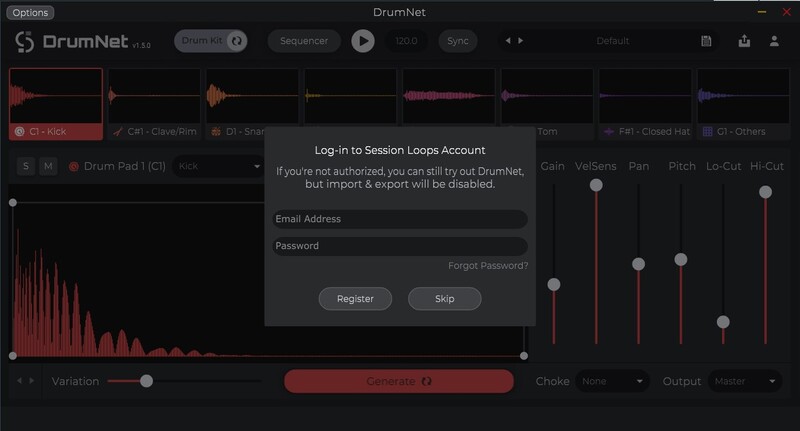Select the Tom pad waveform
This screenshot has height=431, width=800.
pos(547,96)
